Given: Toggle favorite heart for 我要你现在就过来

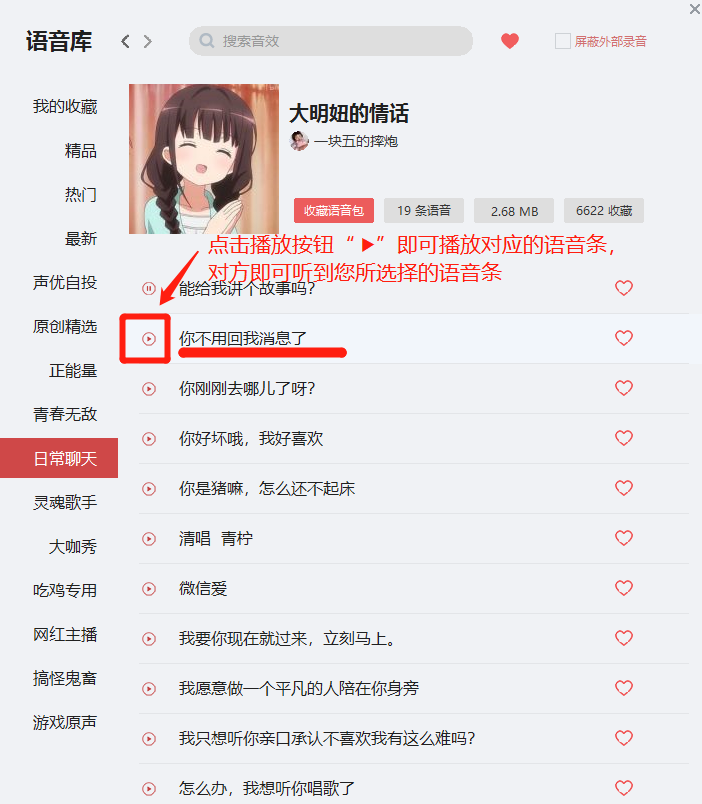Looking at the screenshot, I should point(624,638).
